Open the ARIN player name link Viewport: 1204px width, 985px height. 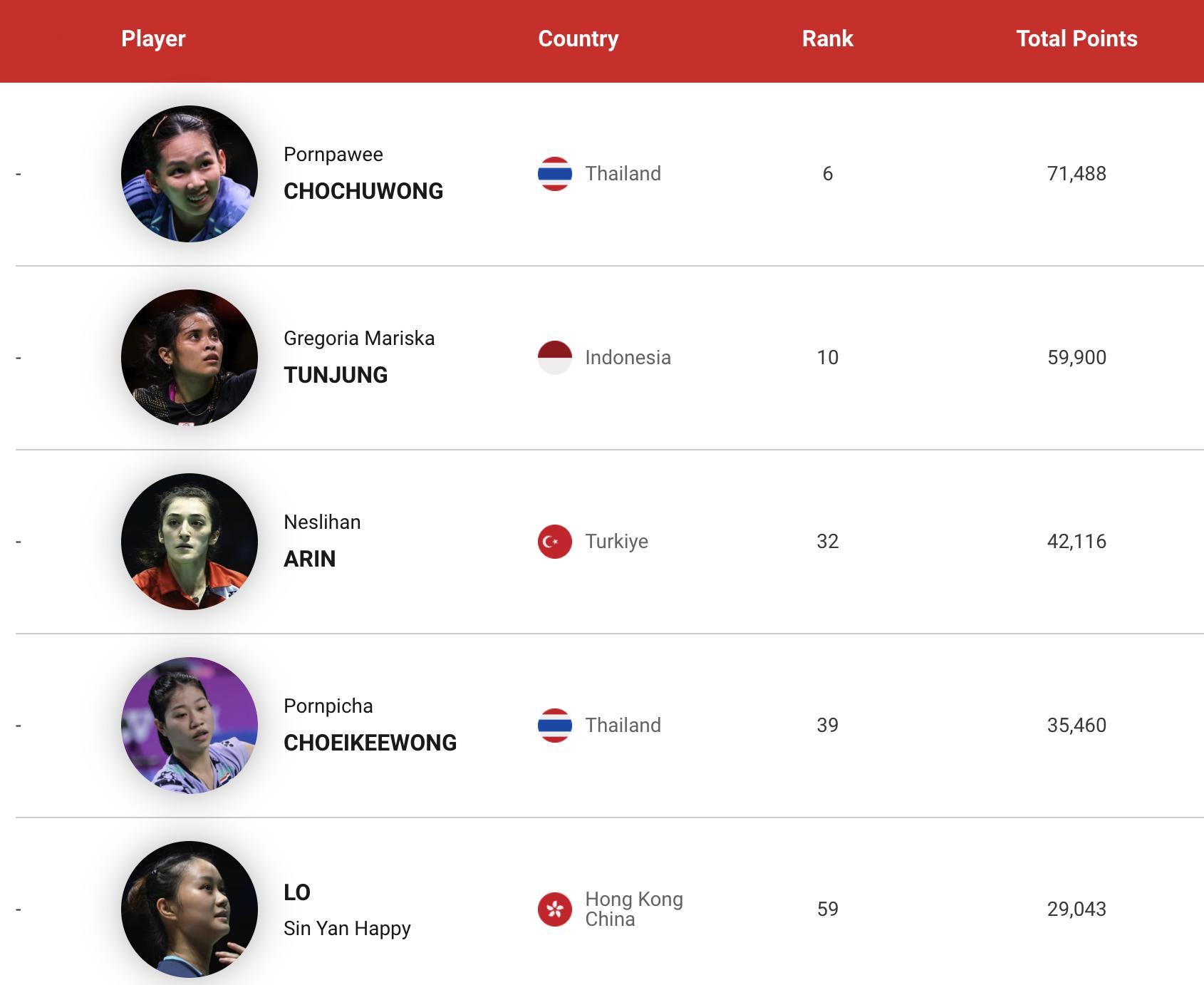pyautogui.click(x=309, y=559)
